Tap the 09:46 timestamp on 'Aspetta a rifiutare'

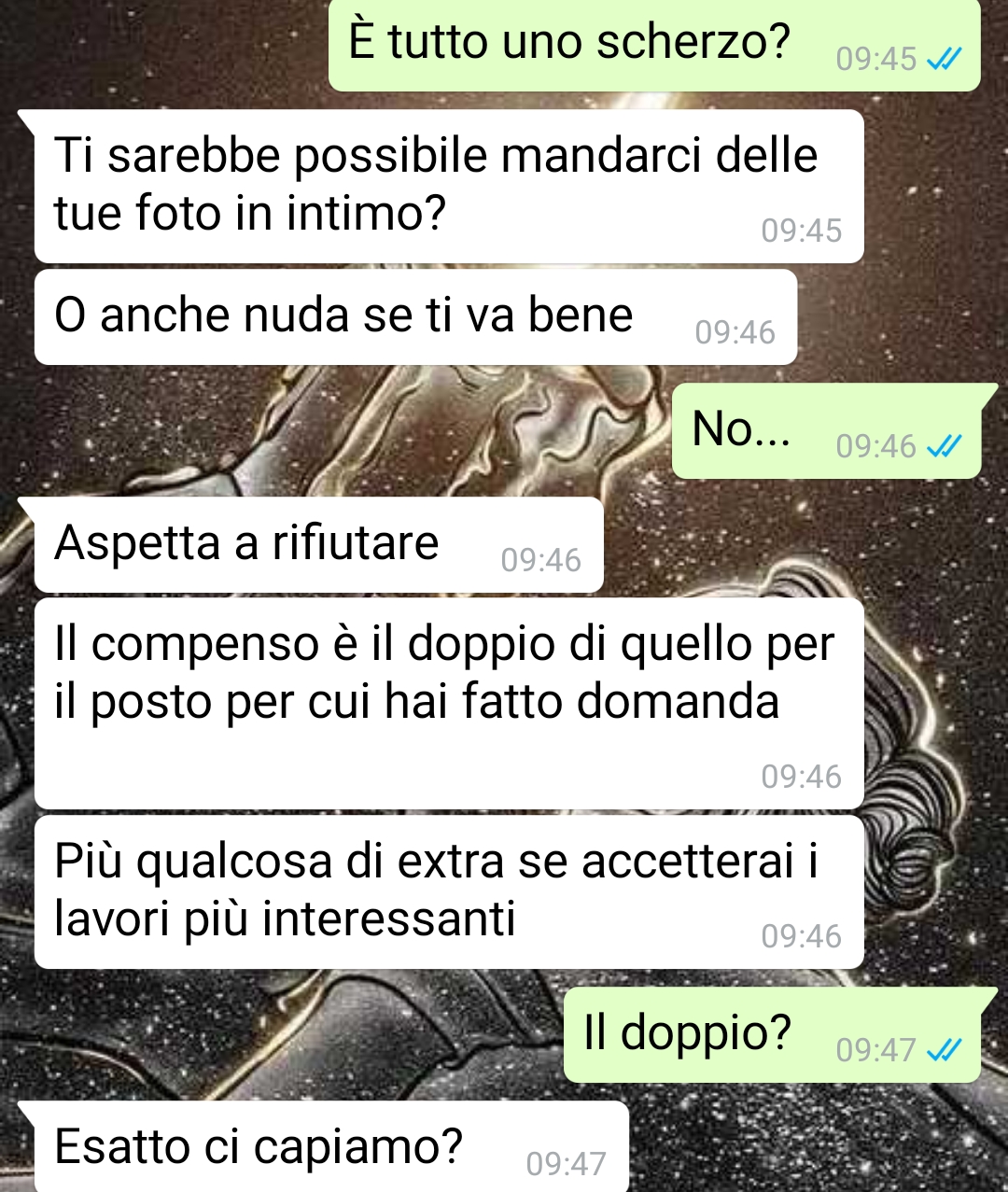click(x=541, y=560)
